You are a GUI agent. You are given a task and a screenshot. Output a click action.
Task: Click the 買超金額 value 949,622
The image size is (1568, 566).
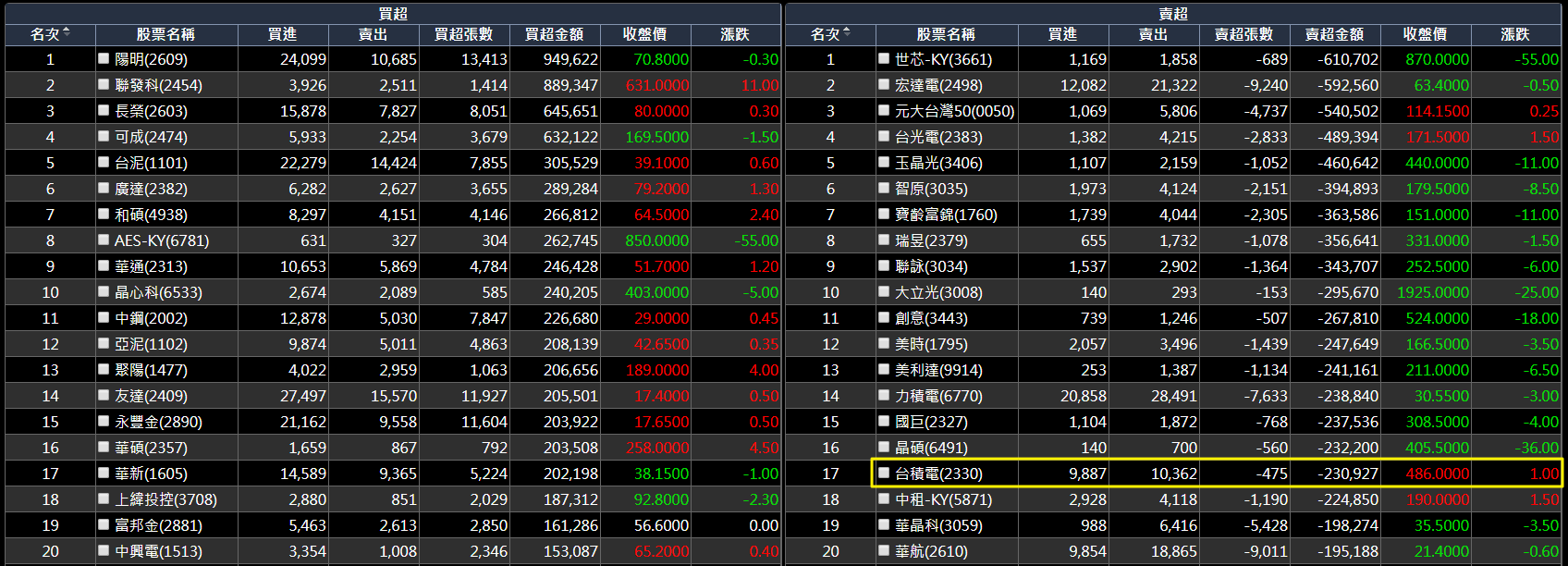(570, 59)
